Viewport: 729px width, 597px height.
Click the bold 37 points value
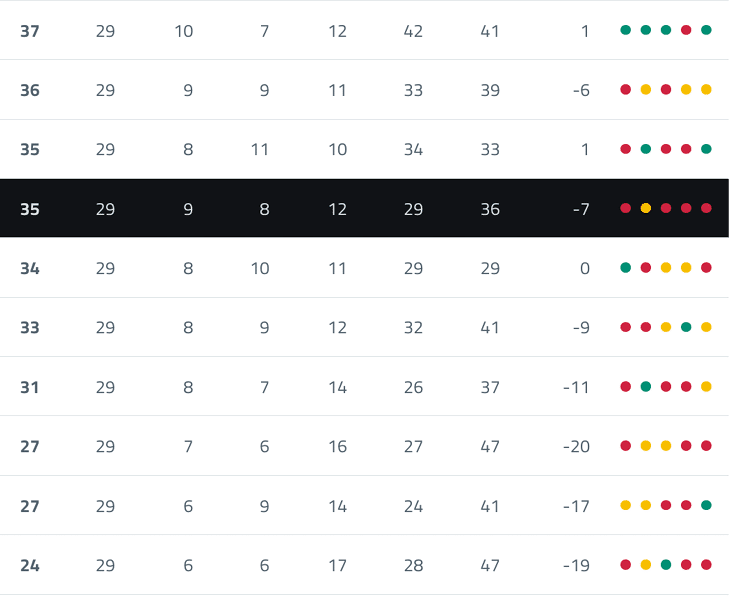tap(30, 31)
